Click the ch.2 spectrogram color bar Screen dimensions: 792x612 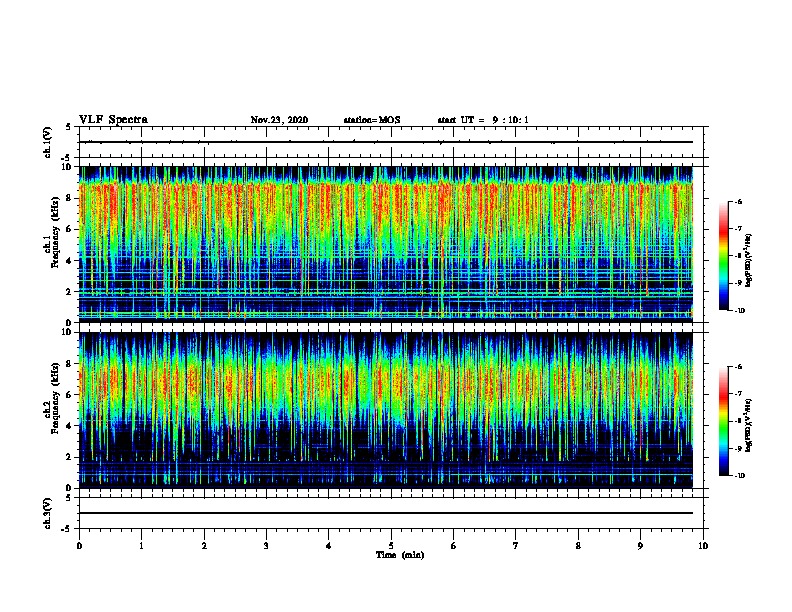[723, 421]
